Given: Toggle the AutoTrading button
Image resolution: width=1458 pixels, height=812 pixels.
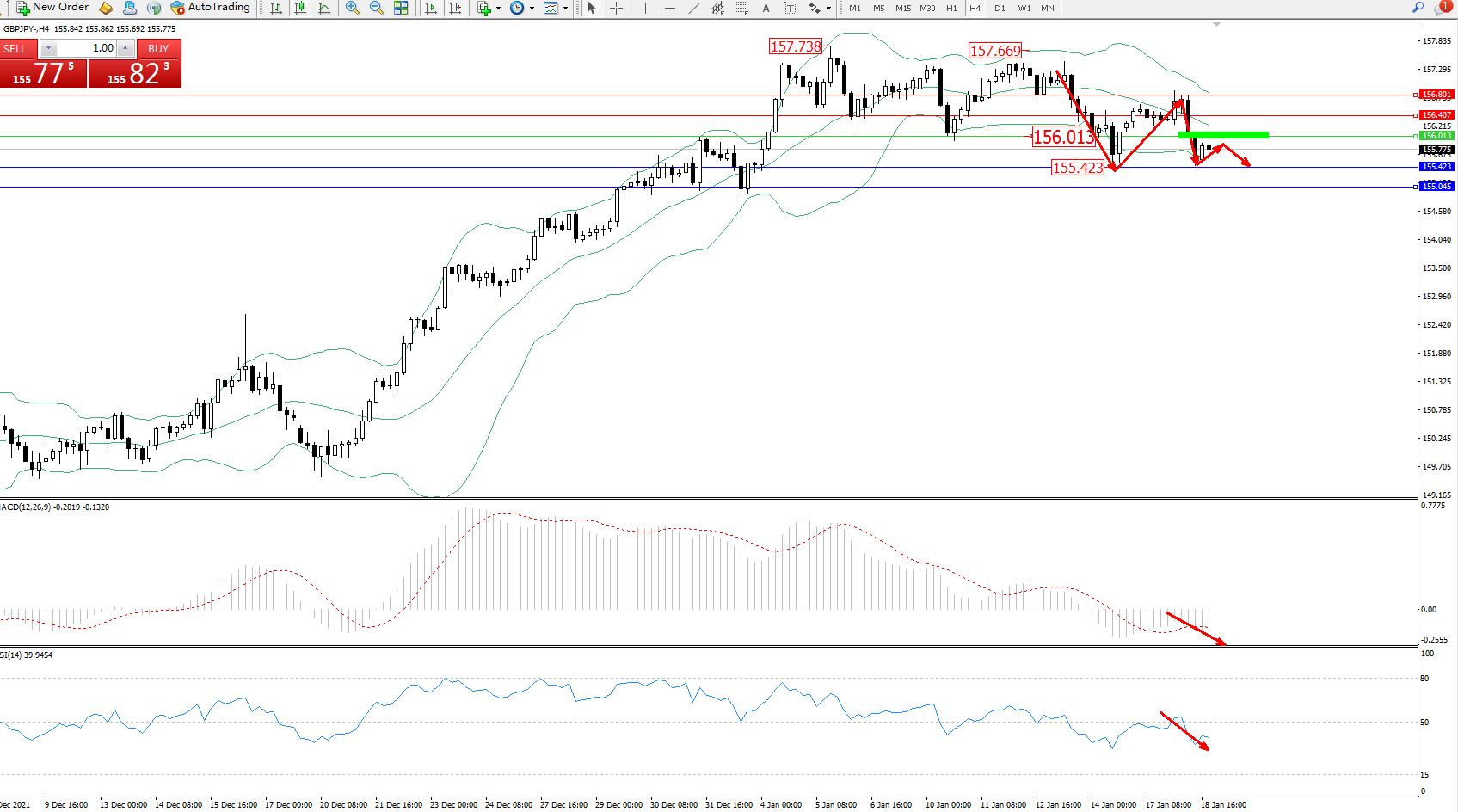Looking at the screenshot, I should point(211,8).
